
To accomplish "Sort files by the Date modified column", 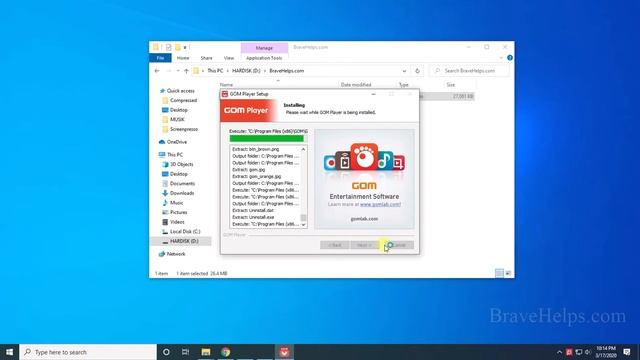I will point(356,84).
